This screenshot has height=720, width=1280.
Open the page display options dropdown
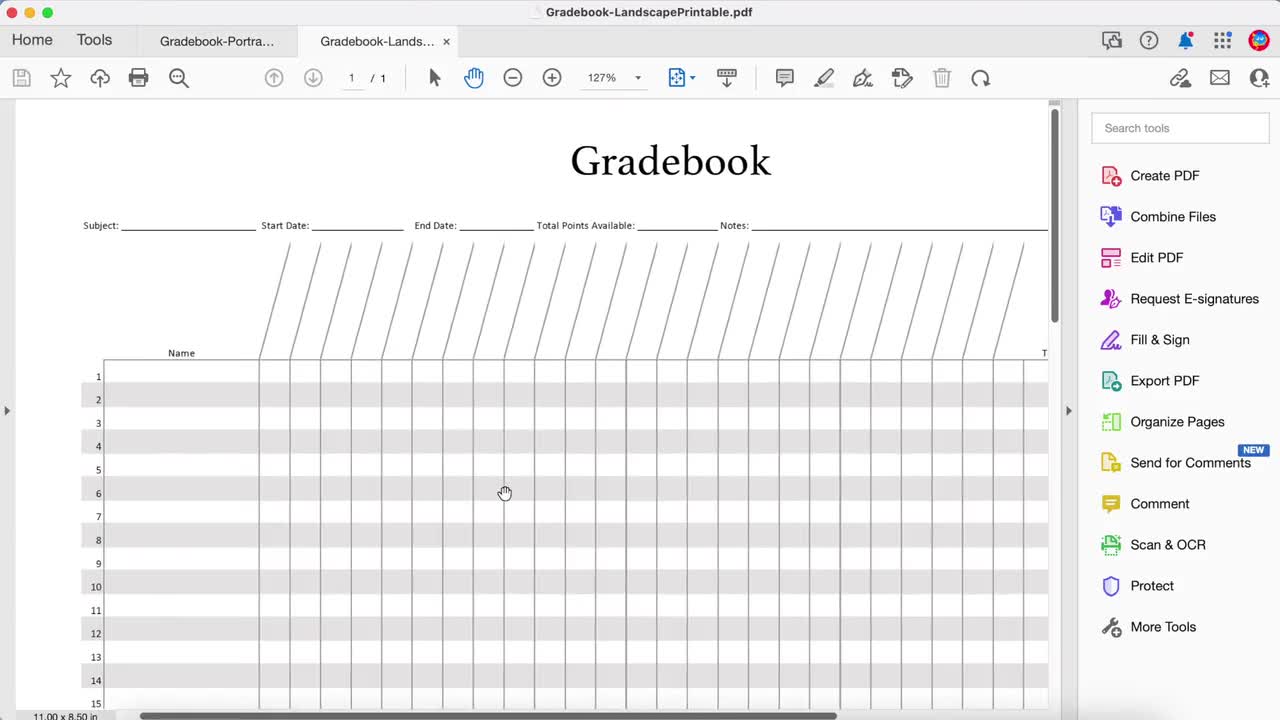click(681, 77)
